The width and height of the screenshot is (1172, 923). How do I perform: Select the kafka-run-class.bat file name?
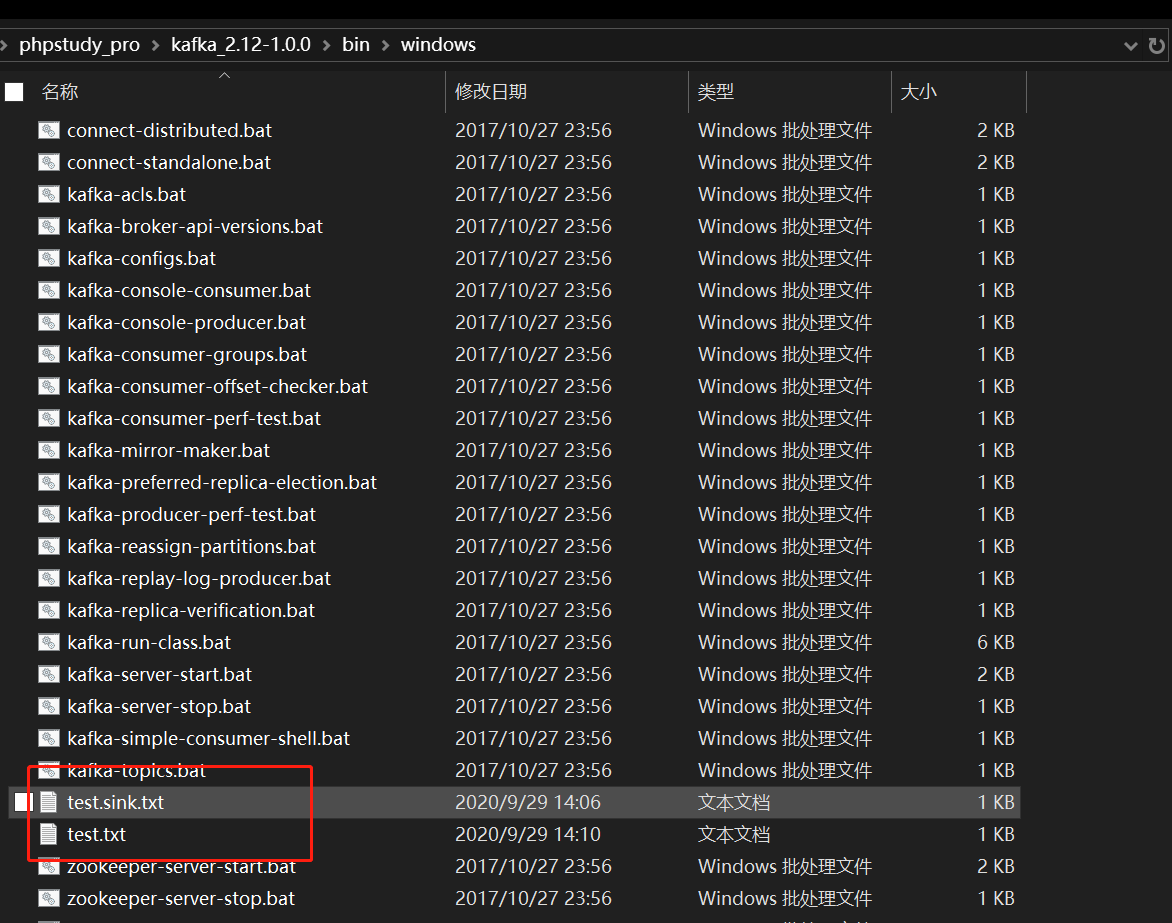coord(149,643)
